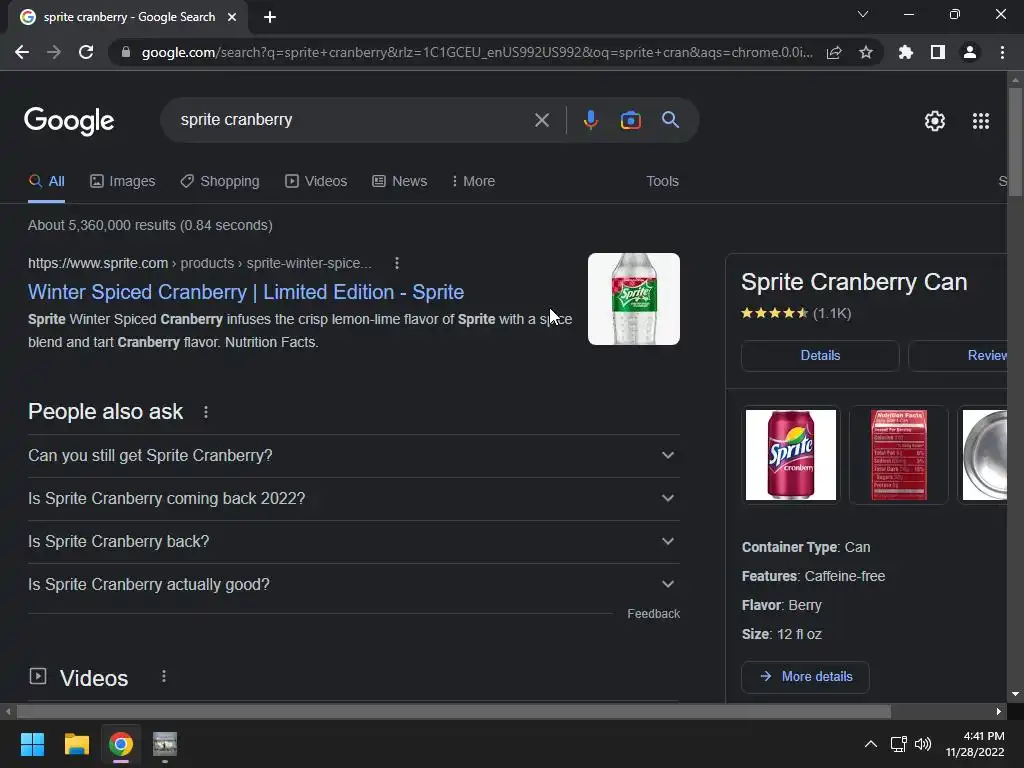This screenshot has height=768, width=1024.
Task: Expand 'Can you still get Sprite Cranberry?'
Action: coord(354,456)
